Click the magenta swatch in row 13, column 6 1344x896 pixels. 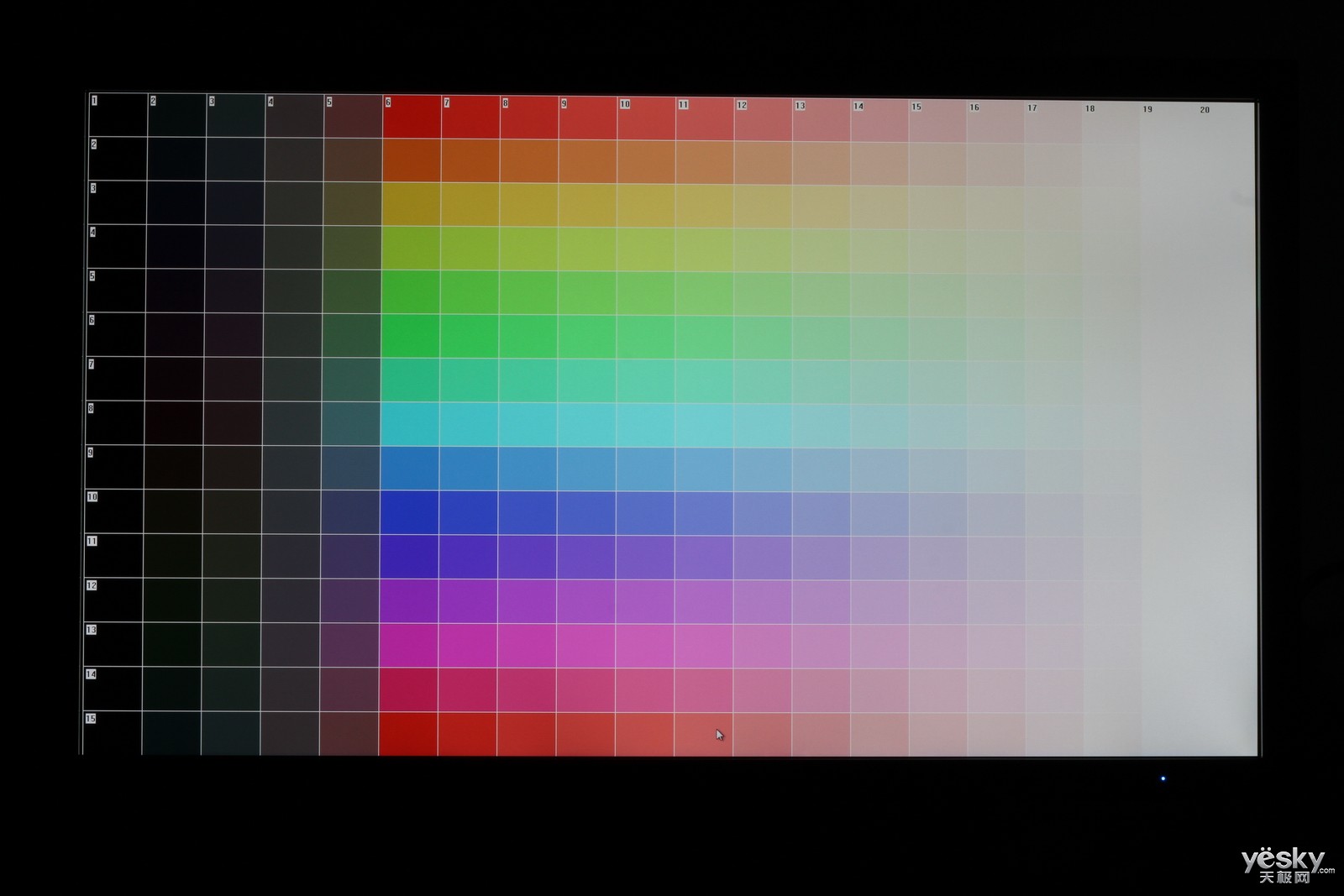tap(408, 646)
